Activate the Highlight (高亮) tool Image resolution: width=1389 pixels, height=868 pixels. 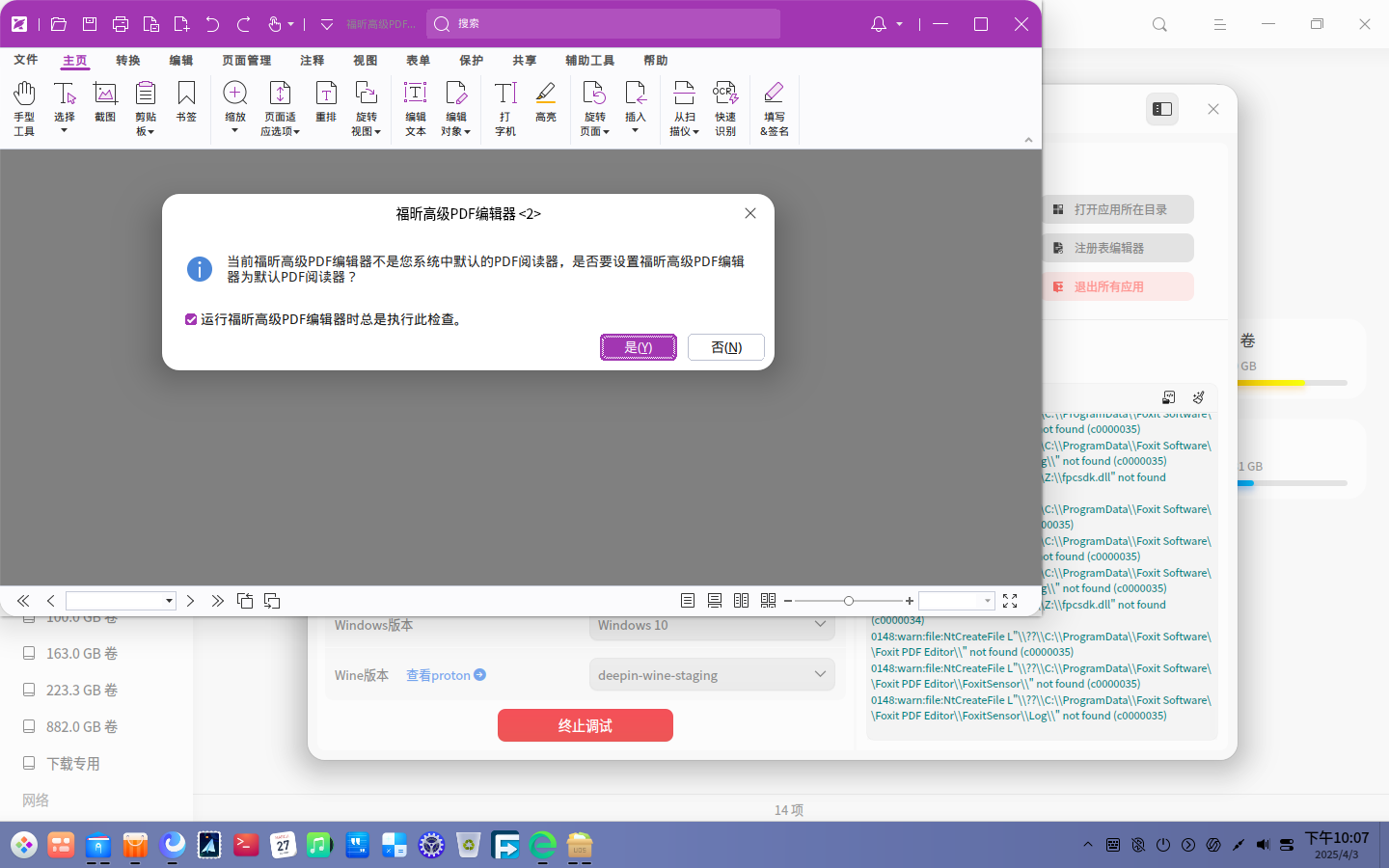pyautogui.click(x=546, y=102)
